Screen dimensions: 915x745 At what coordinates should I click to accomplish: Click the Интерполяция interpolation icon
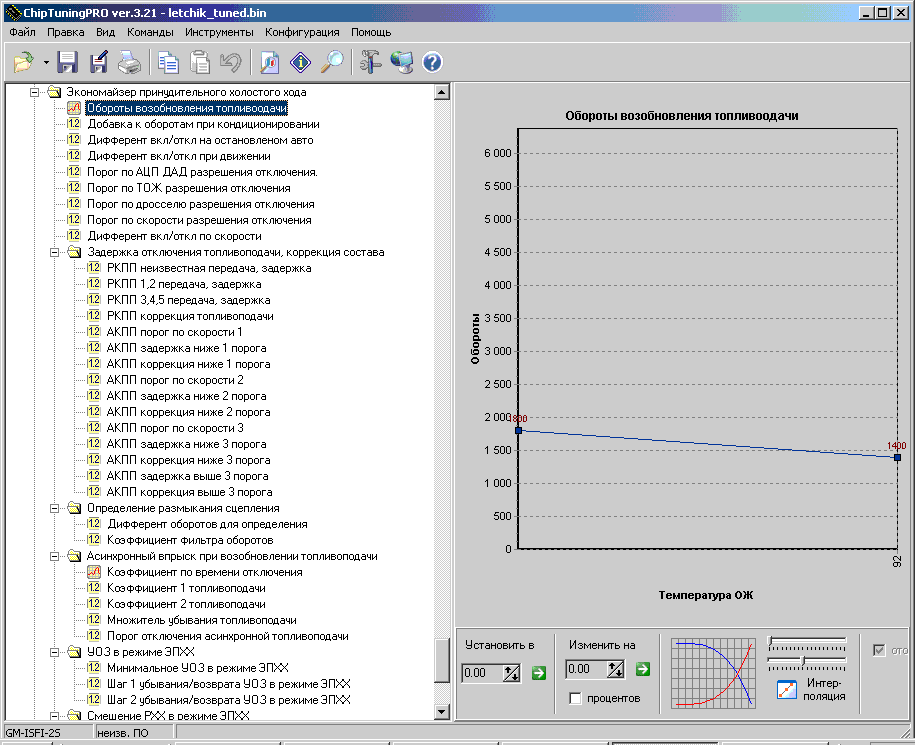(x=788, y=689)
